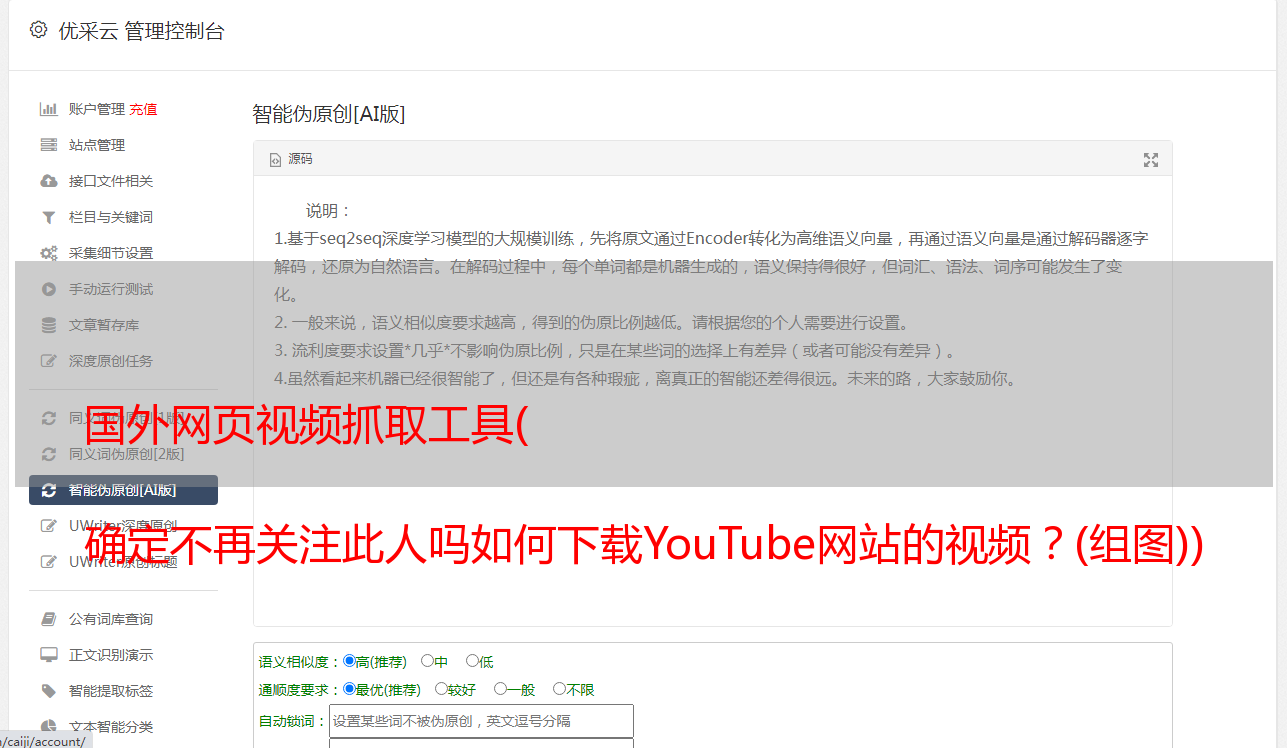Expand the editor to fullscreen
1287x748 pixels.
click(x=1151, y=160)
